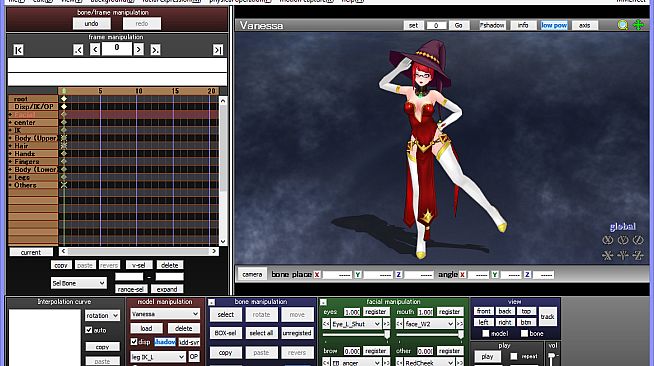Image resolution: width=654 pixels, height=366 pixels.
Task: Click the play button
Action: click(487, 356)
